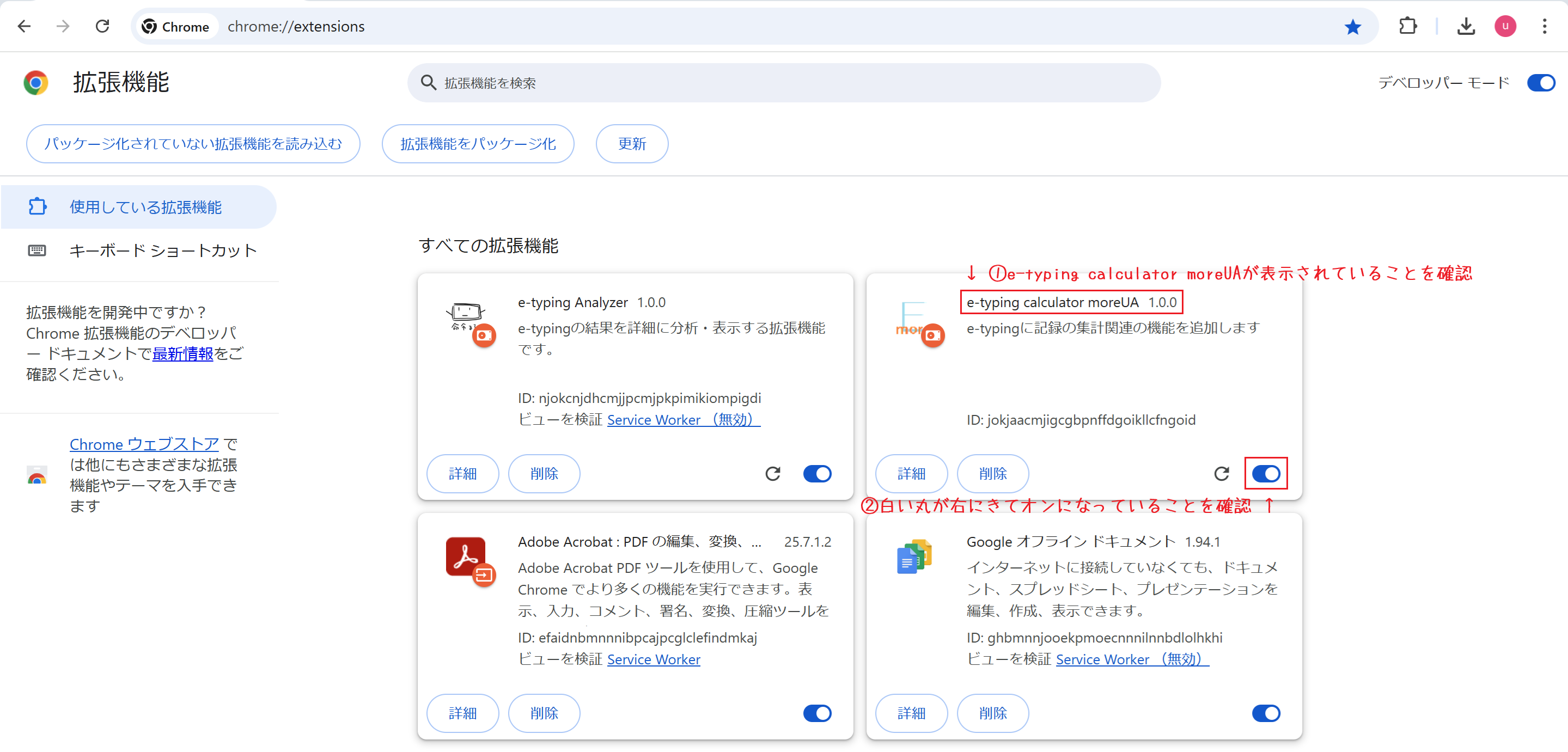The width and height of the screenshot is (1568, 752).
Task: Disable the Adobe Acrobat extension toggle
Action: point(817,713)
